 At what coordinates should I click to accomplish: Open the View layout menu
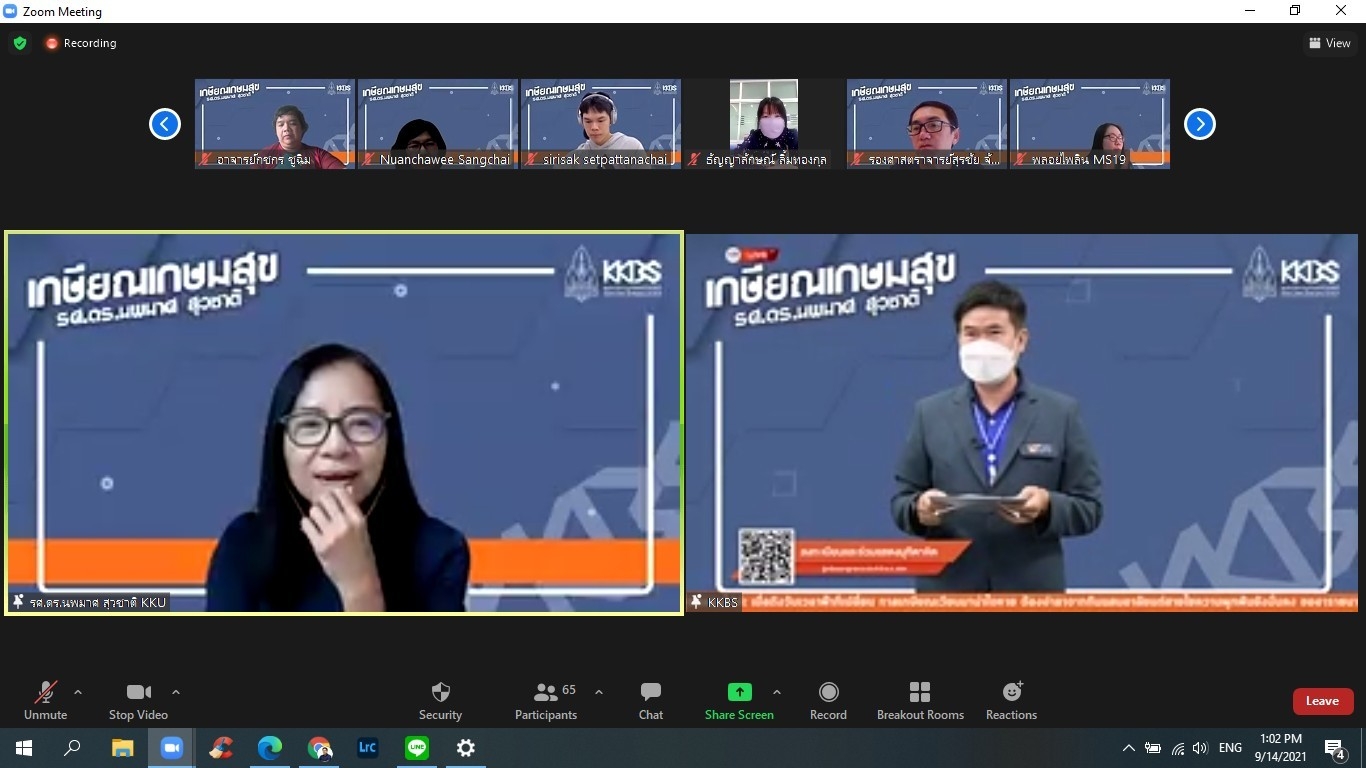pyautogui.click(x=1329, y=43)
